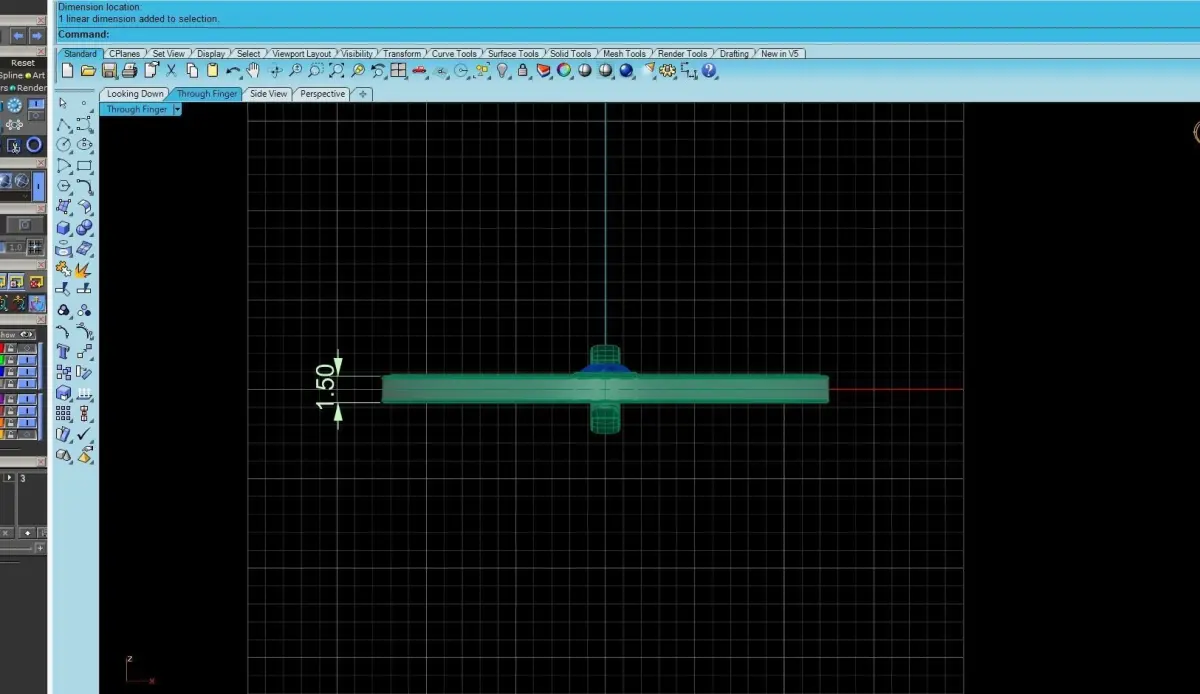Select the 1.50 dimension annotation in the viewport
This screenshot has width=1200, height=694.
point(326,389)
